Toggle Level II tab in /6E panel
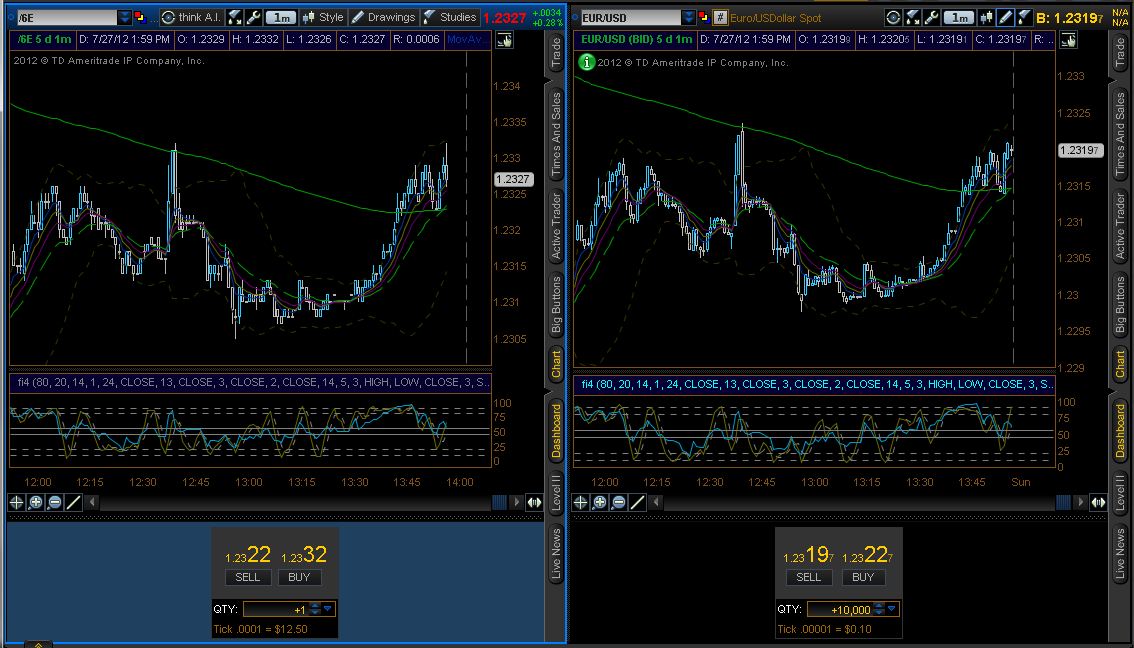The image size is (1134, 648). point(556,493)
